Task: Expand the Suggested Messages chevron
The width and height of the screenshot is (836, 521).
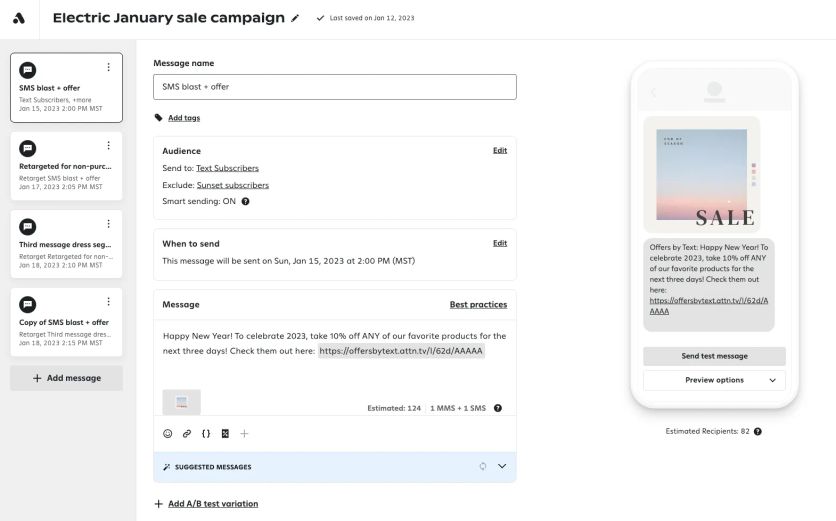Action: click(502, 466)
